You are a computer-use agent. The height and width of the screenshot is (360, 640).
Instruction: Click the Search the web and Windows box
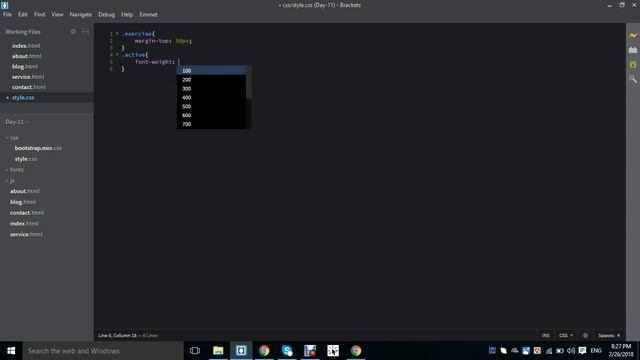[x=103, y=351]
